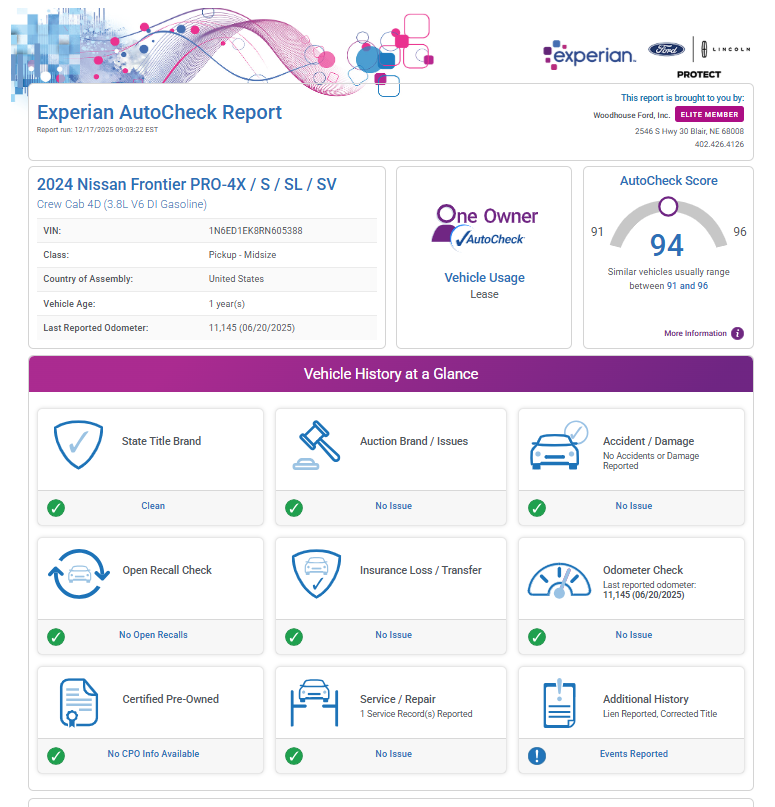Open the Events Reported link
The image size is (775, 807).
click(634, 754)
